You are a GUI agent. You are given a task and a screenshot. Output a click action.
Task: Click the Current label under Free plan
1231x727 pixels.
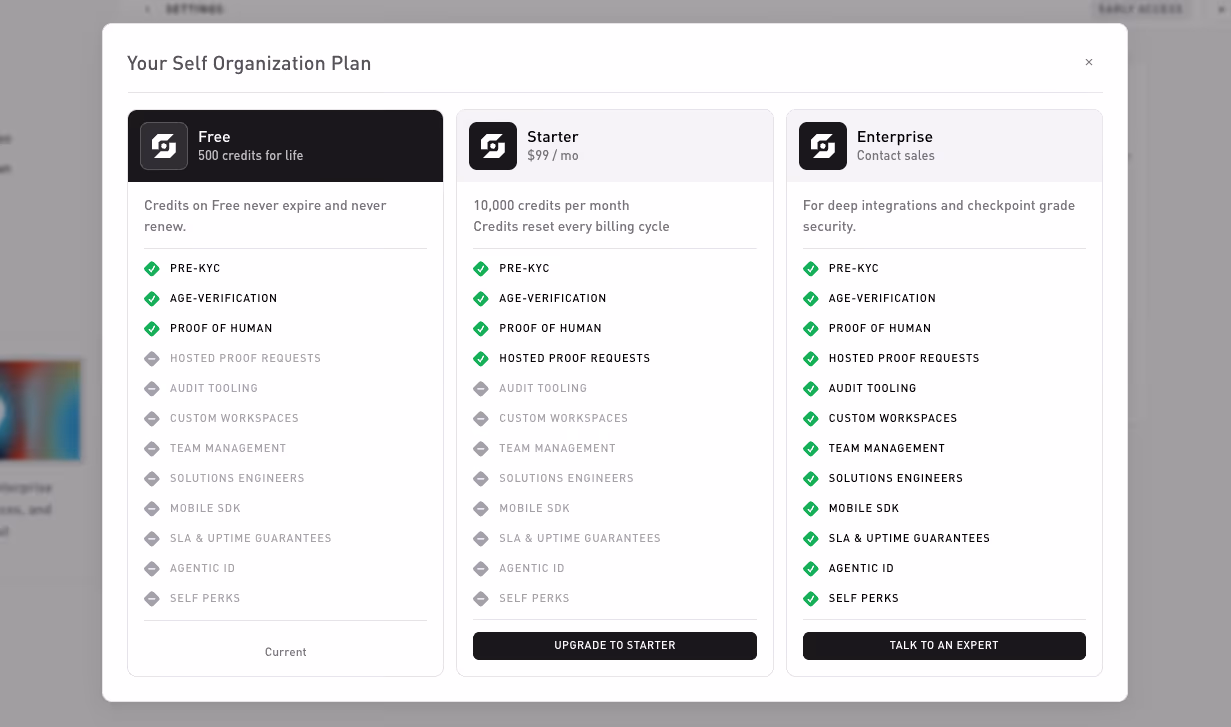[x=286, y=652]
